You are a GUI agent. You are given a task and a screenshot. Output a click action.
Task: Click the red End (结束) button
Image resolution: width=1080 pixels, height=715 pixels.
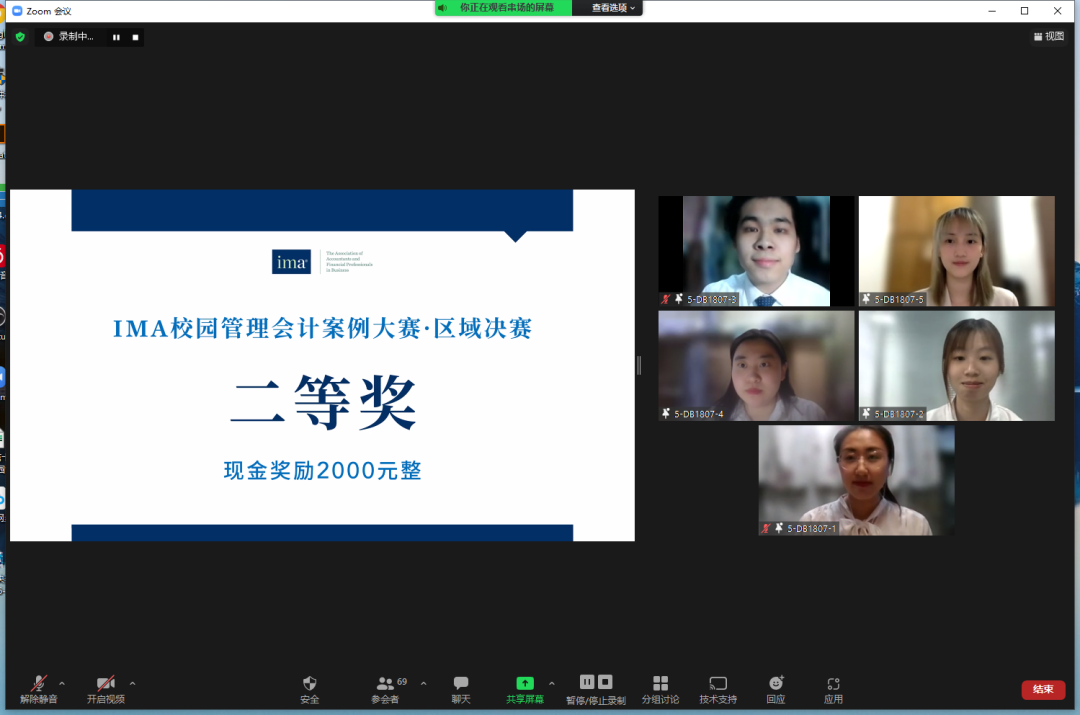click(1043, 689)
